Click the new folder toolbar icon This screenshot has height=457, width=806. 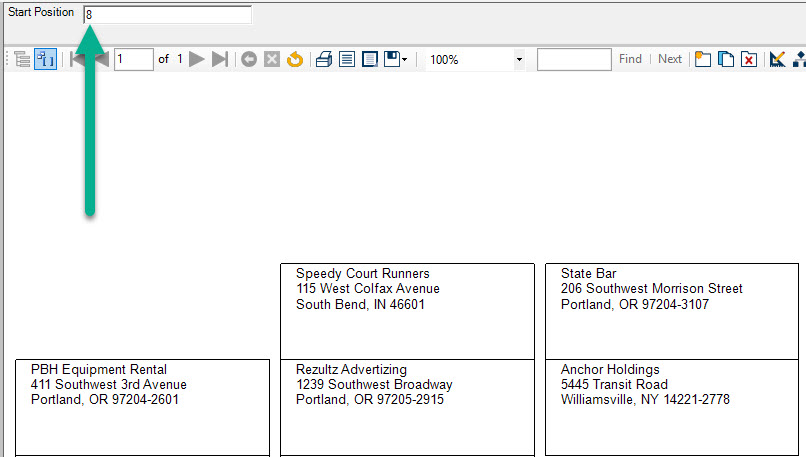(703, 60)
